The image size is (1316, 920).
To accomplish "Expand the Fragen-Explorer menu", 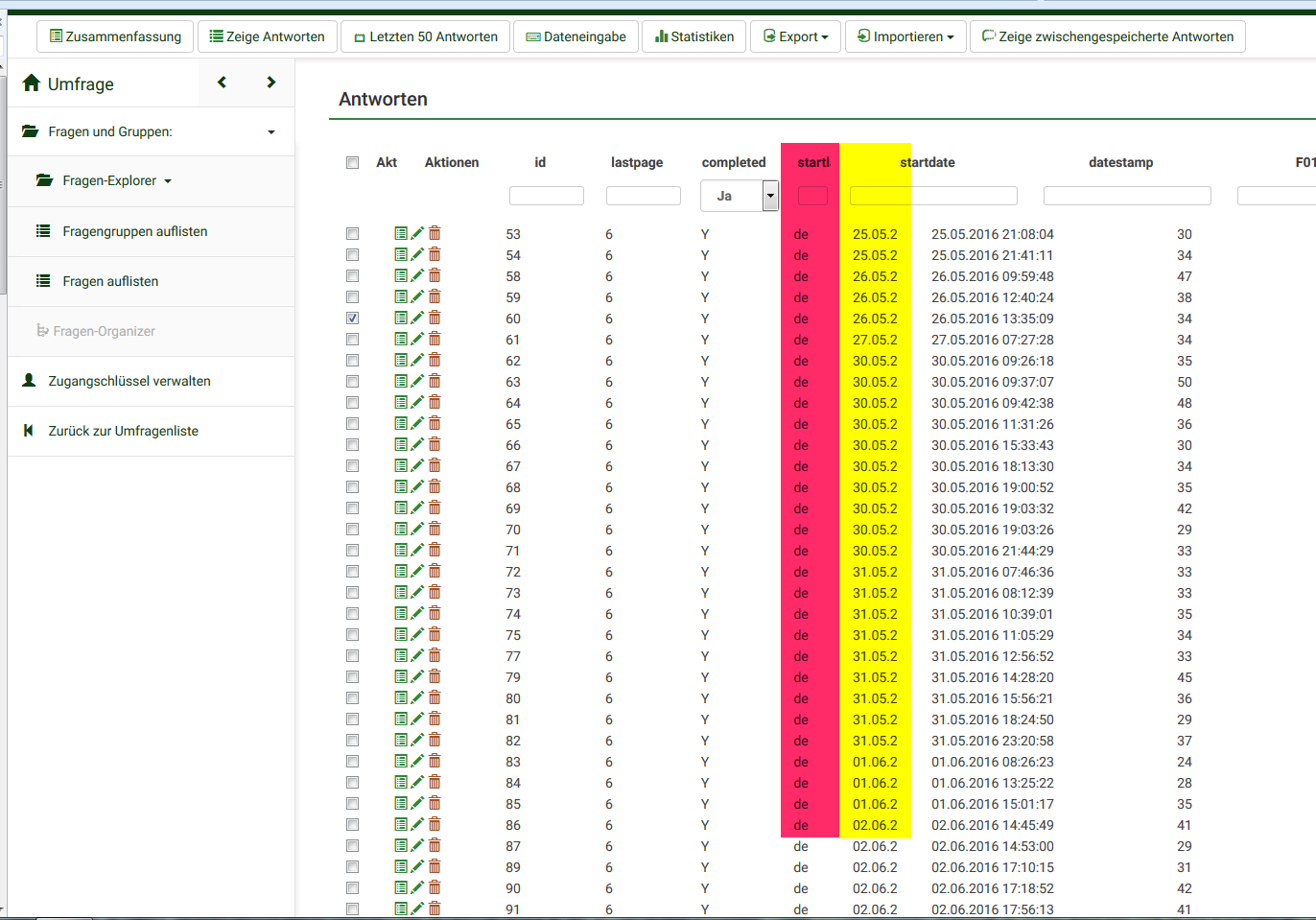I will click(x=108, y=180).
